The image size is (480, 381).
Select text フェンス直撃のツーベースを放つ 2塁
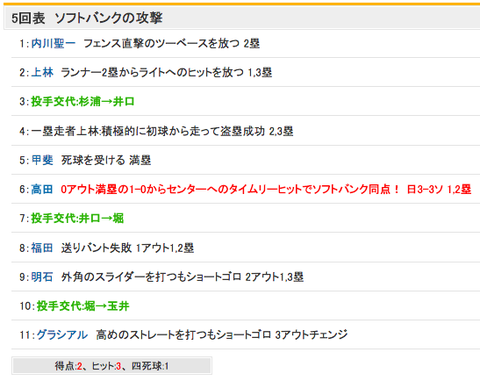[171, 43]
